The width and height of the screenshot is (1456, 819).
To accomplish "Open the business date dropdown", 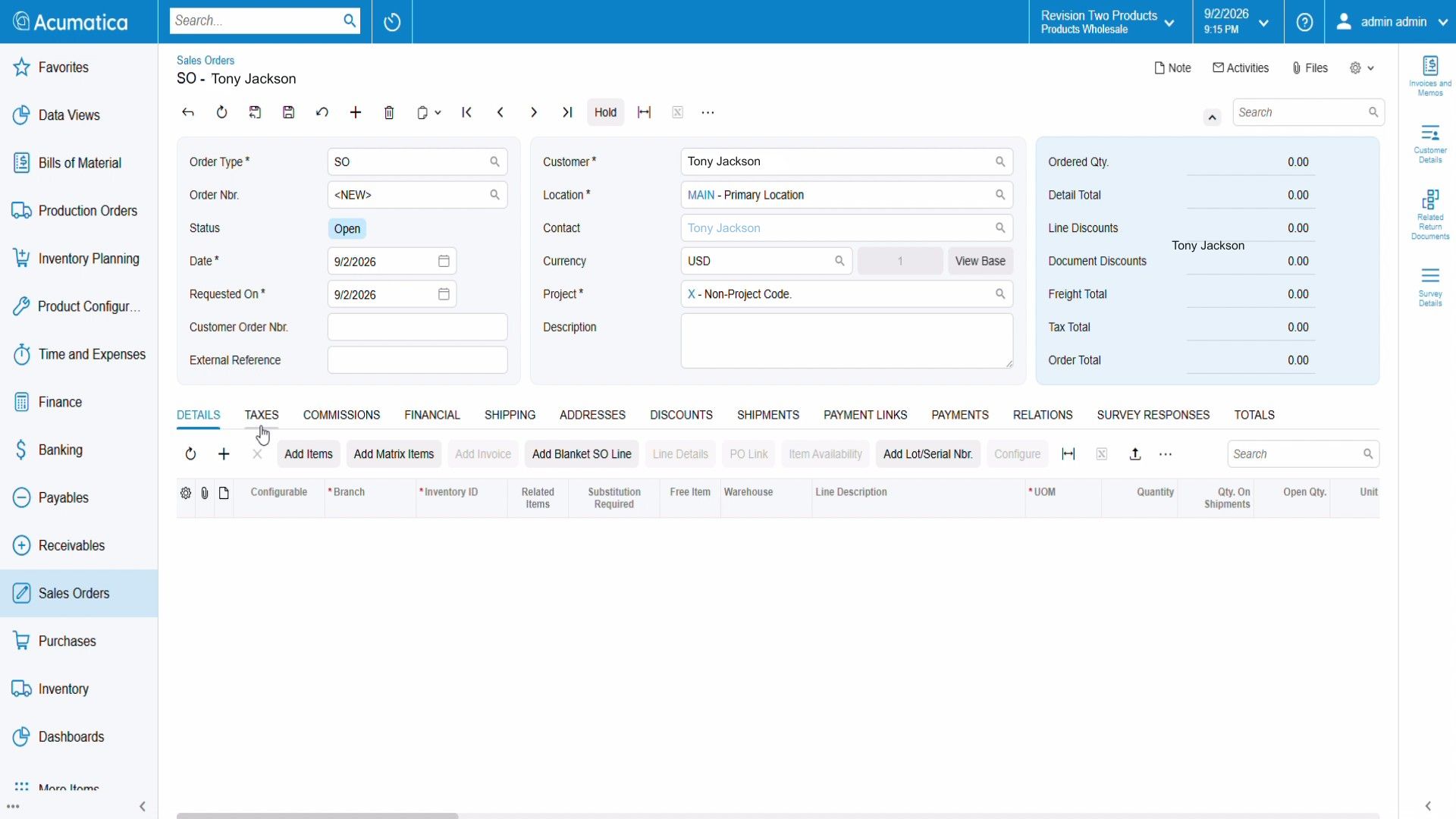I will [1237, 22].
